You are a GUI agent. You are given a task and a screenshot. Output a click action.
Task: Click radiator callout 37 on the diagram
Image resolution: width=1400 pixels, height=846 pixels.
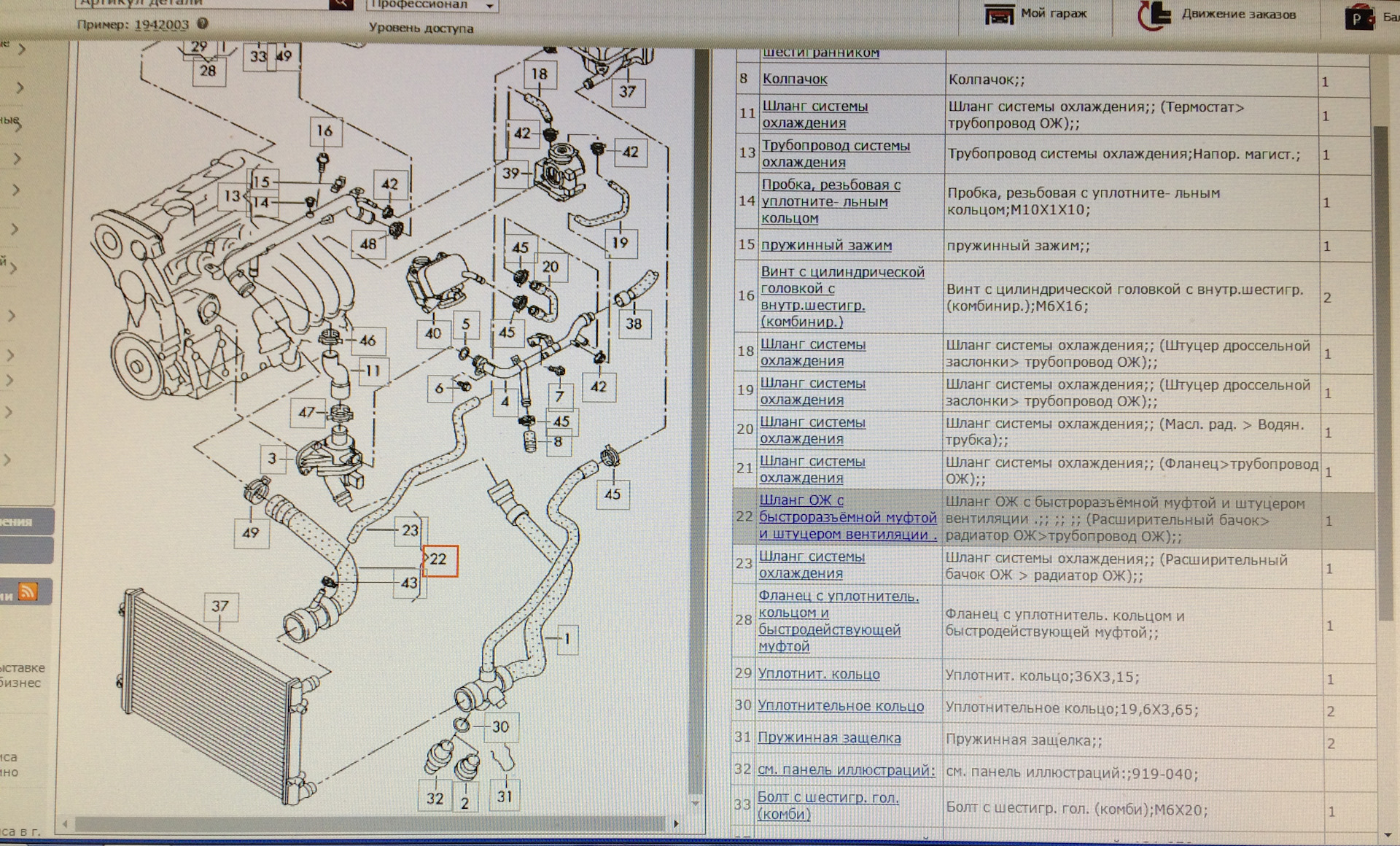pyautogui.click(x=219, y=605)
